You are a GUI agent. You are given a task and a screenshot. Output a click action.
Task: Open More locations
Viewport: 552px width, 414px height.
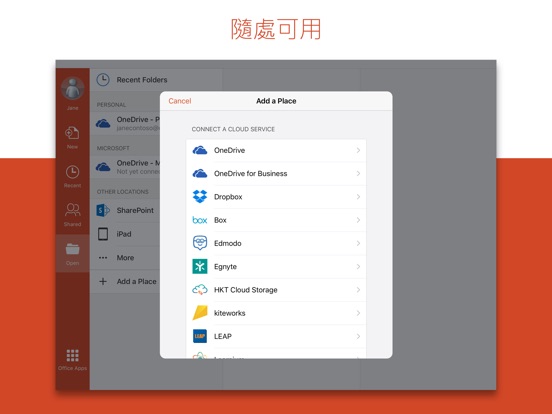coord(125,258)
